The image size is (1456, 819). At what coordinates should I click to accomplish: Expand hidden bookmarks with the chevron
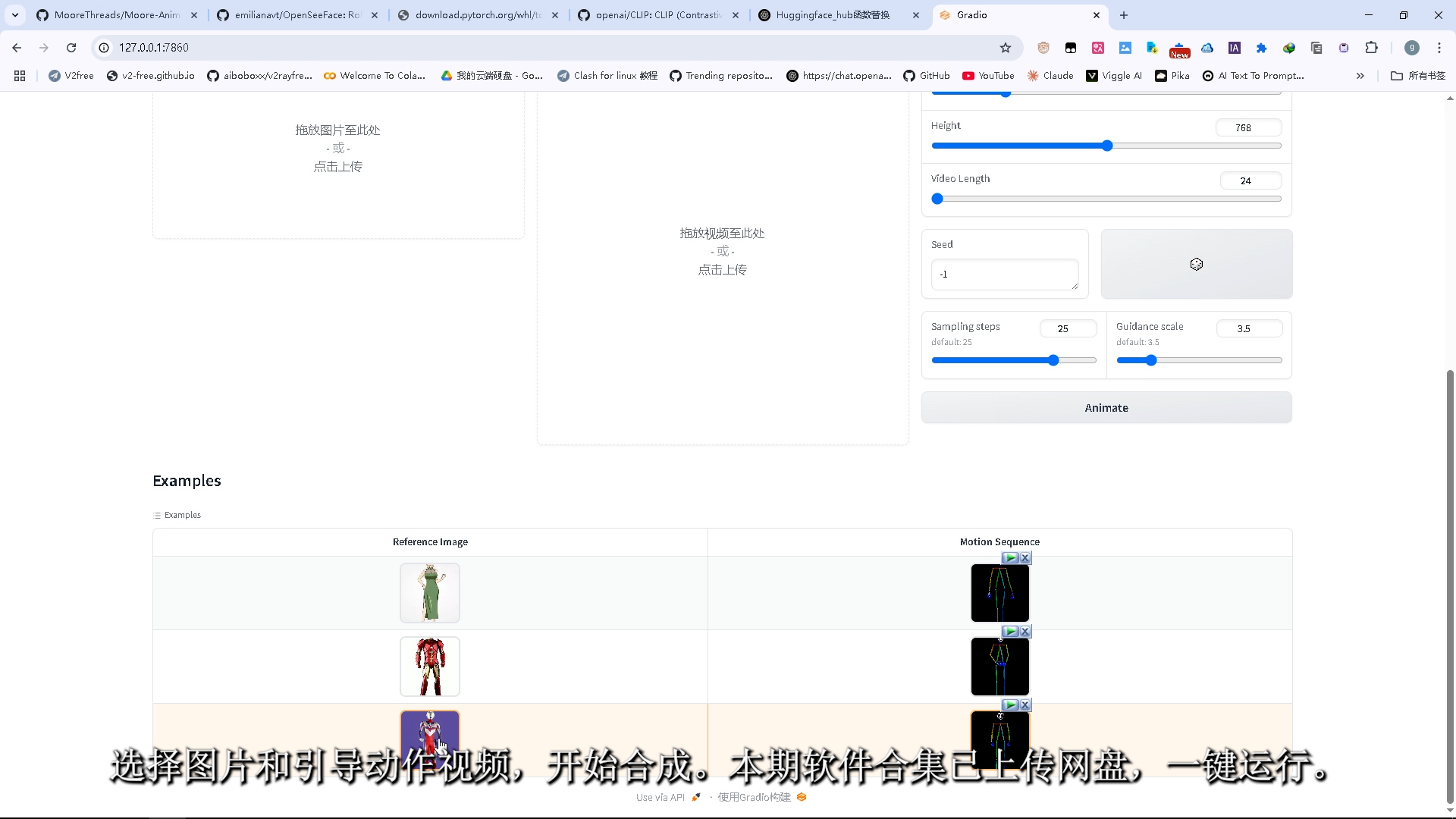coord(1360,76)
